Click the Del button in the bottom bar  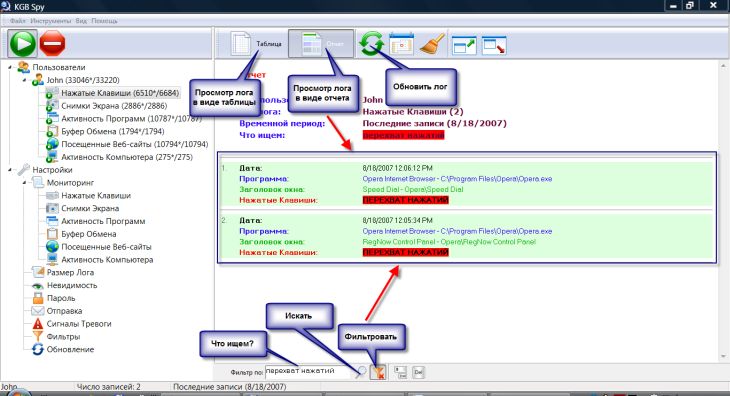418,372
